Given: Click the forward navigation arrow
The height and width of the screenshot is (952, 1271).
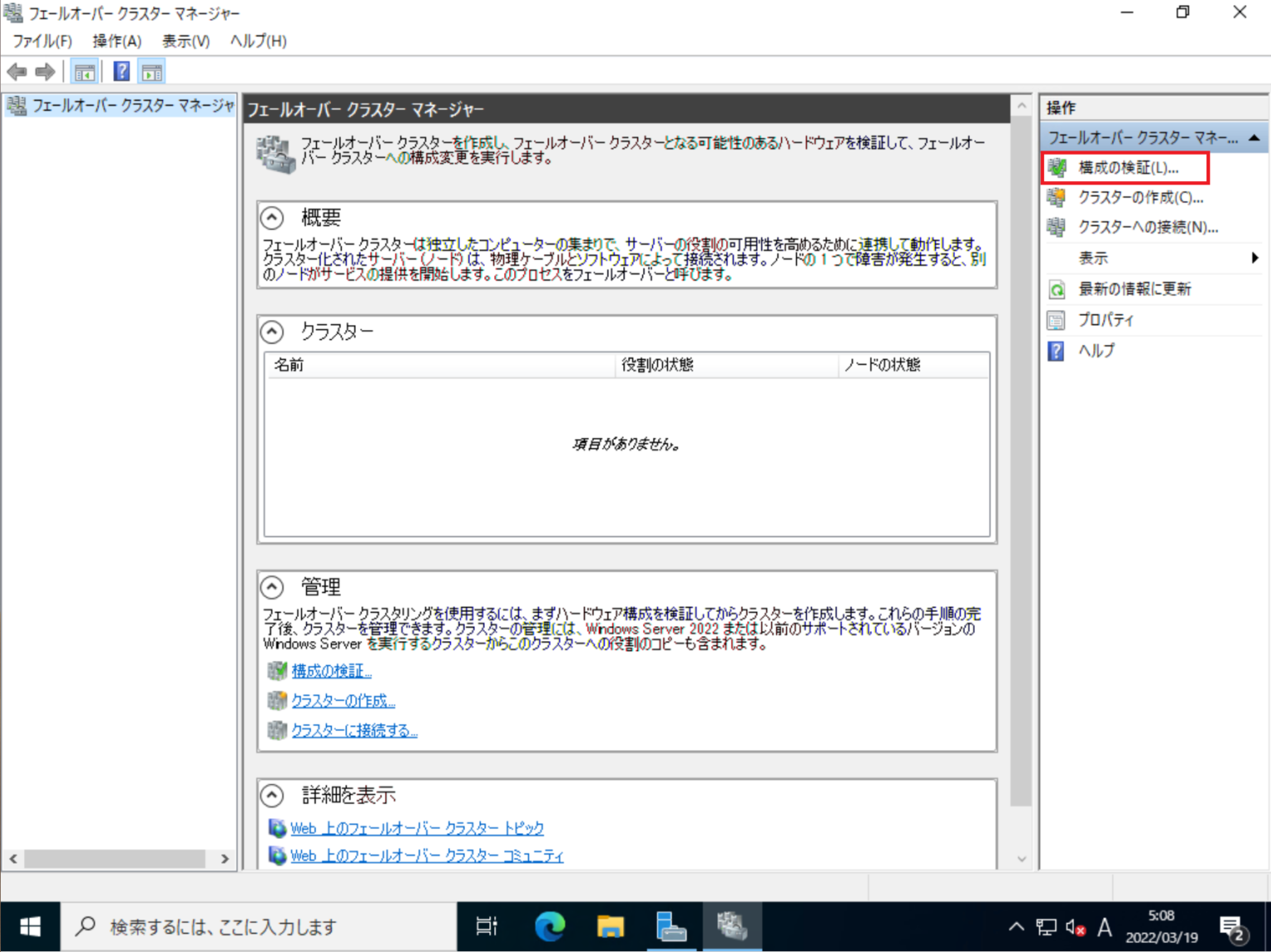Looking at the screenshot, I should (x=46, y=71).
